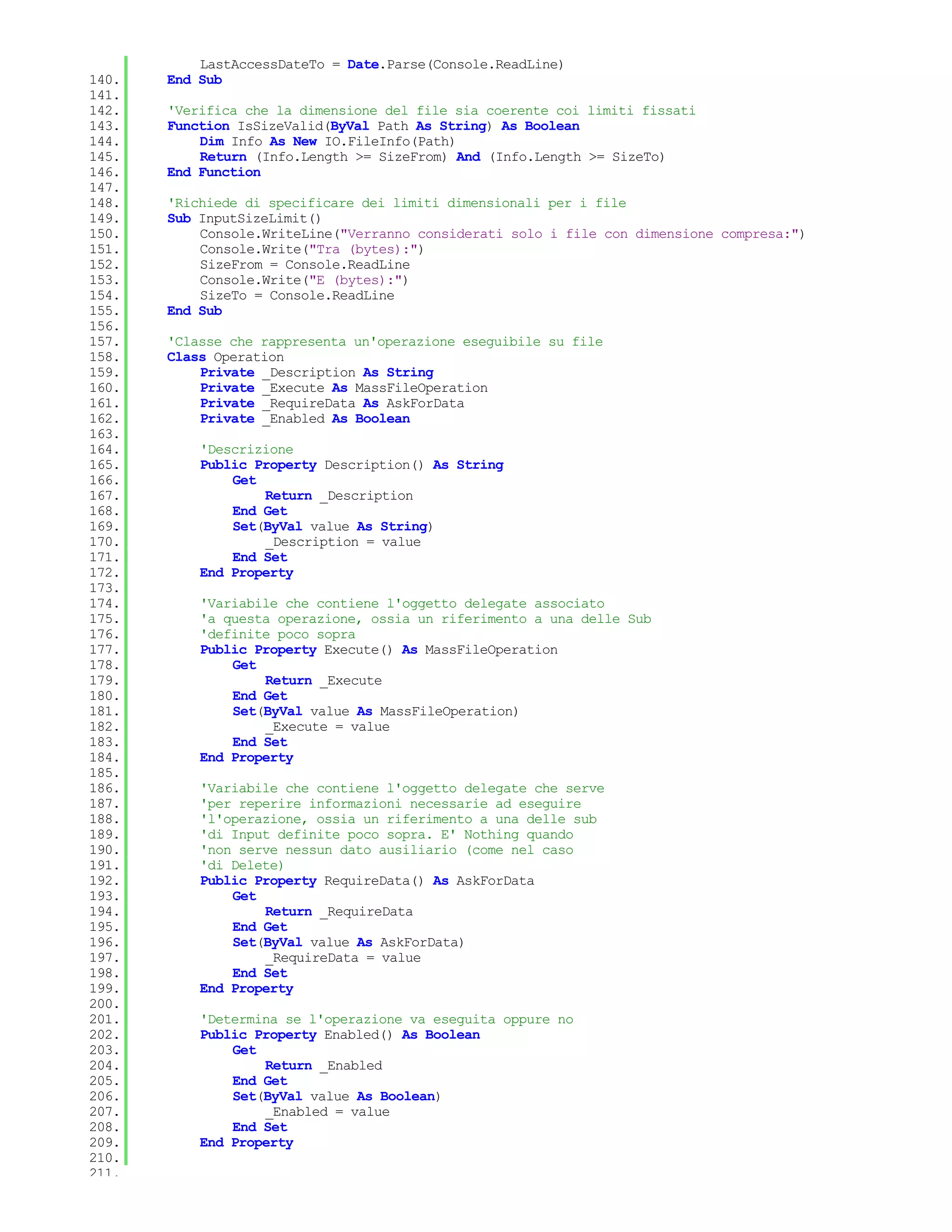The image size is (952, 1232).
Task: Select '_Enabled = value' assignment
Action: [x=327, y=1112]
